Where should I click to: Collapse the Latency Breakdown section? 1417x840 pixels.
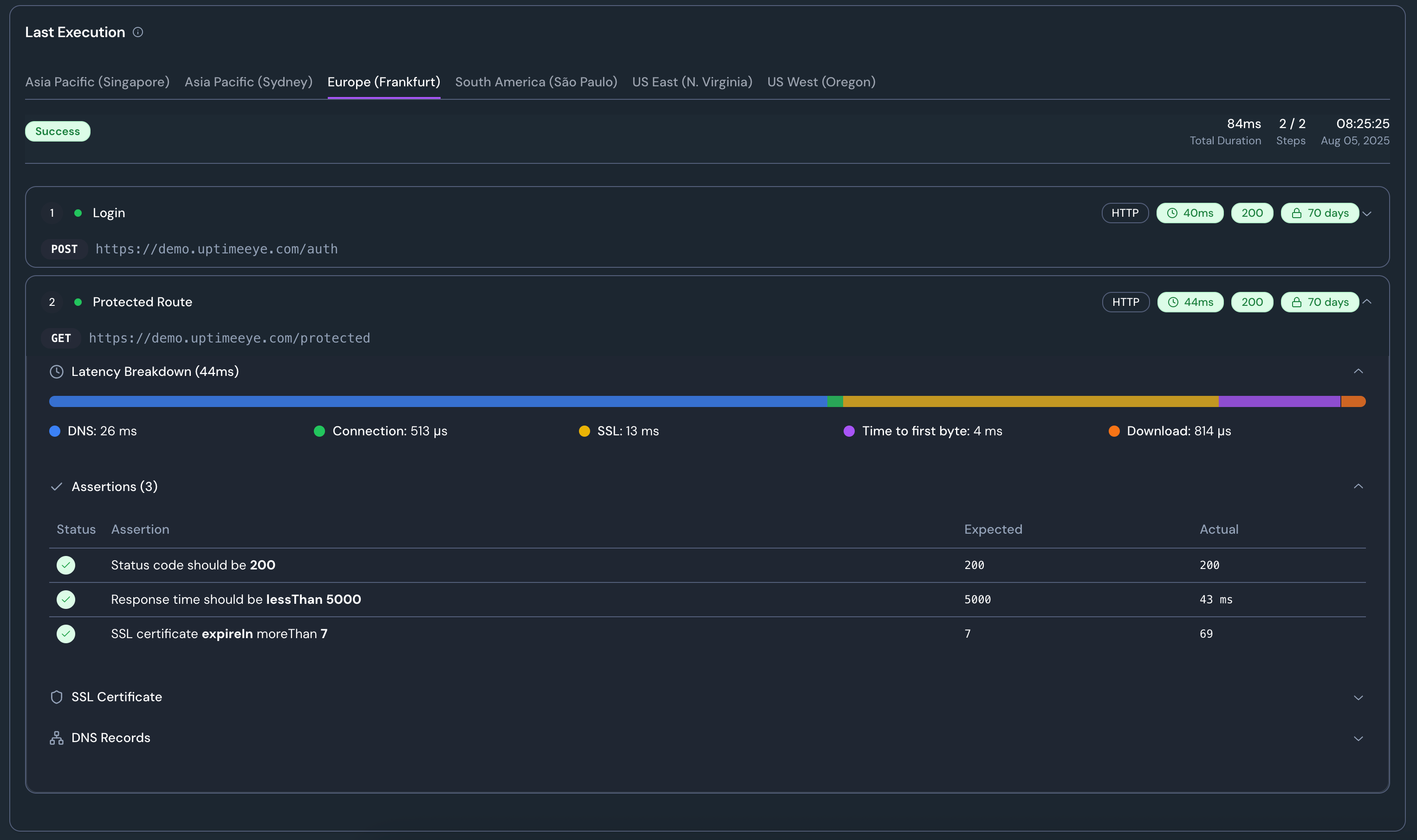(x=1358, y=371)
